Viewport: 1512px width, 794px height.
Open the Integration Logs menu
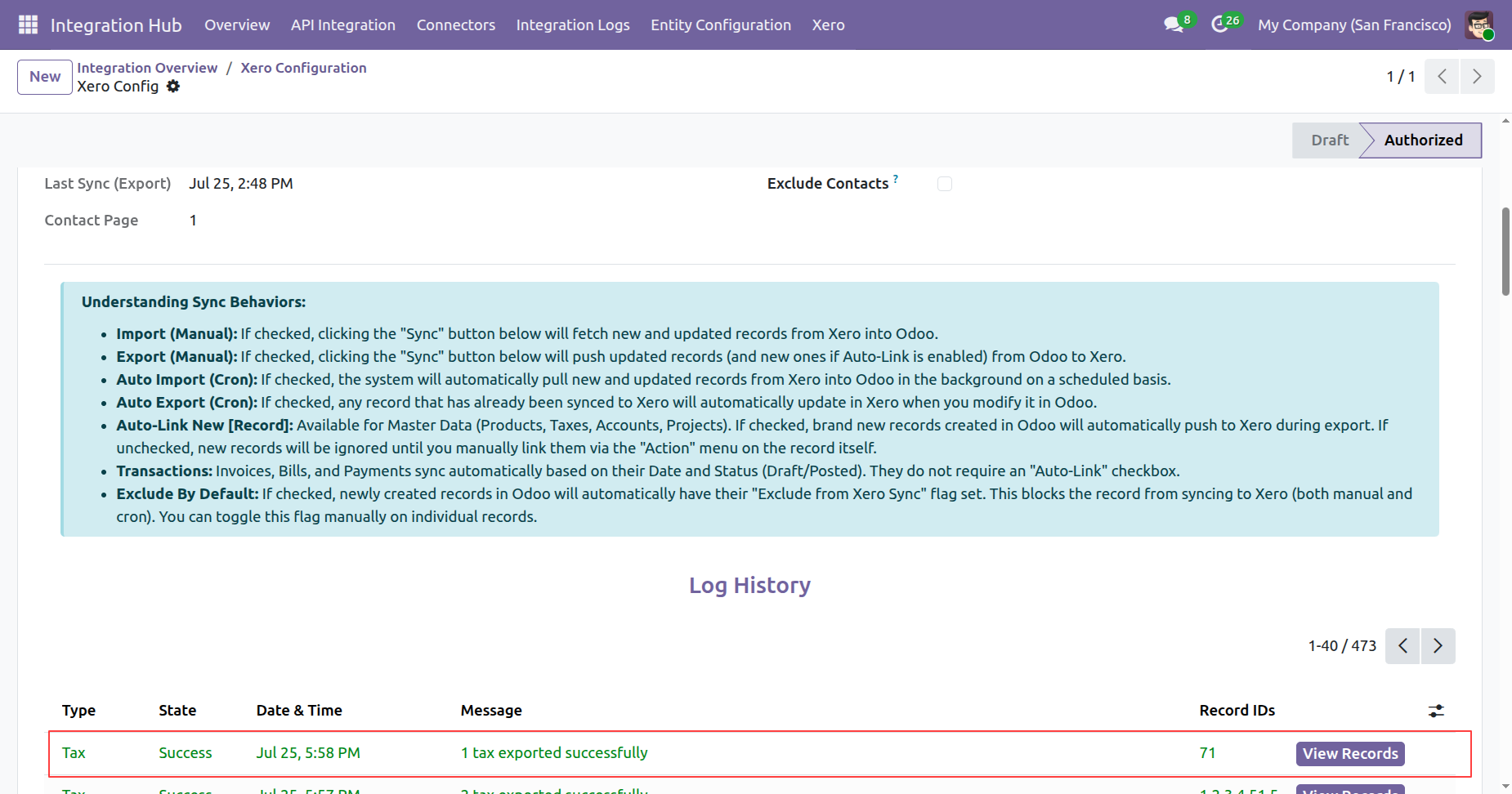tap(573, 25)
